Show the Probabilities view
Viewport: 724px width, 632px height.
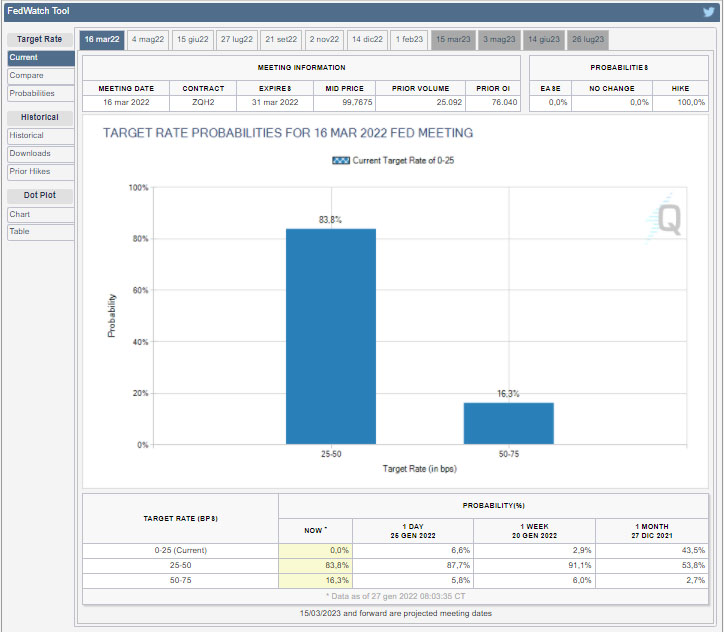pyautogui.click(x=40, y=93)
